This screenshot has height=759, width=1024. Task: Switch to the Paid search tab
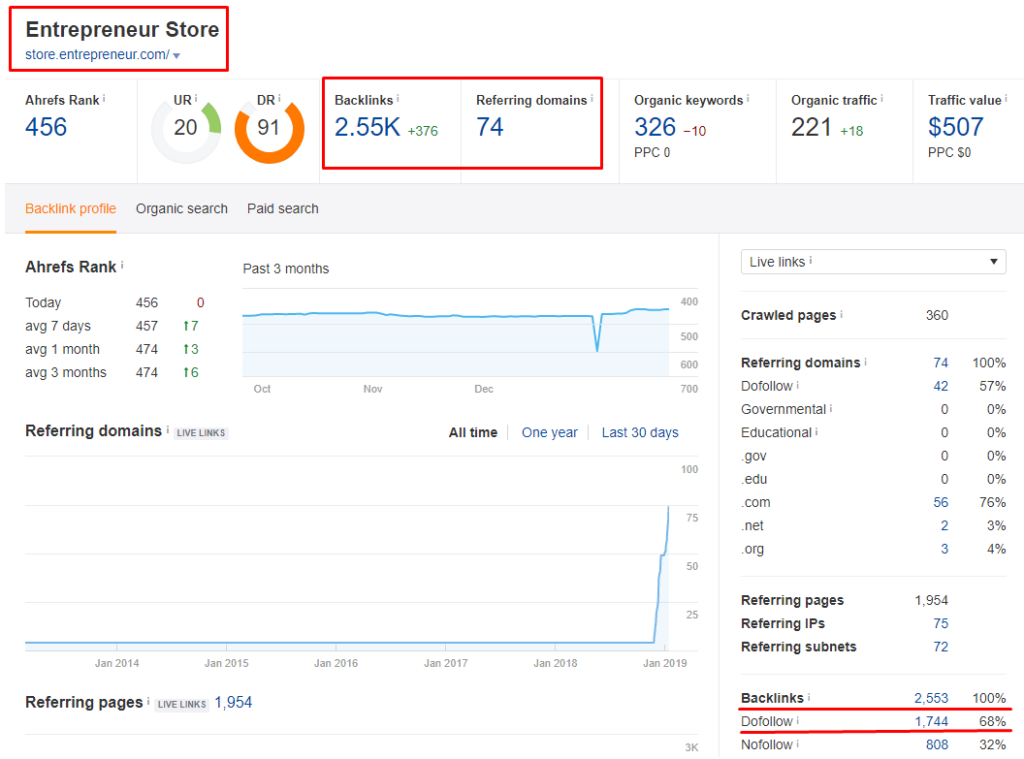(x=282, y=208)
